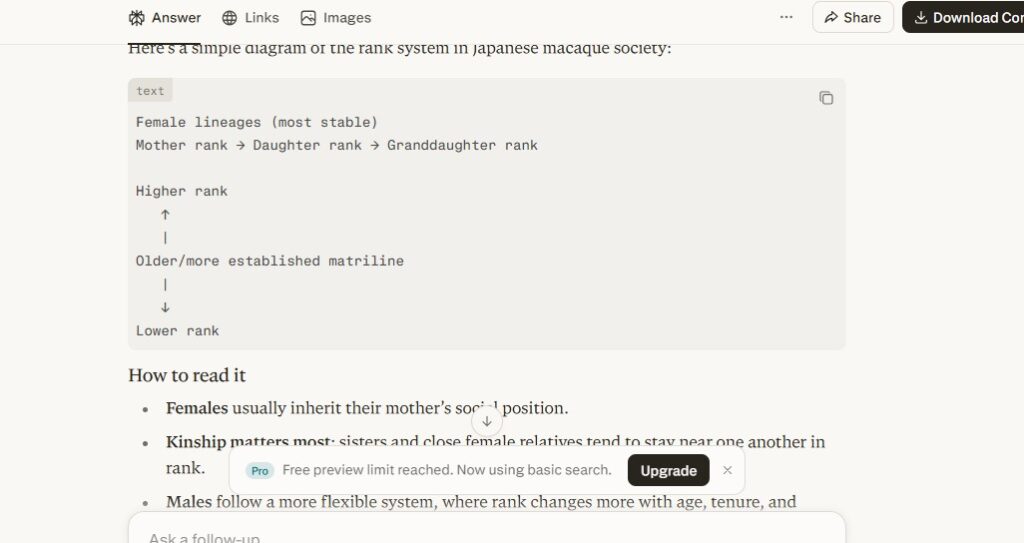
Task: Click the Download button
Action: coord(963,18)
